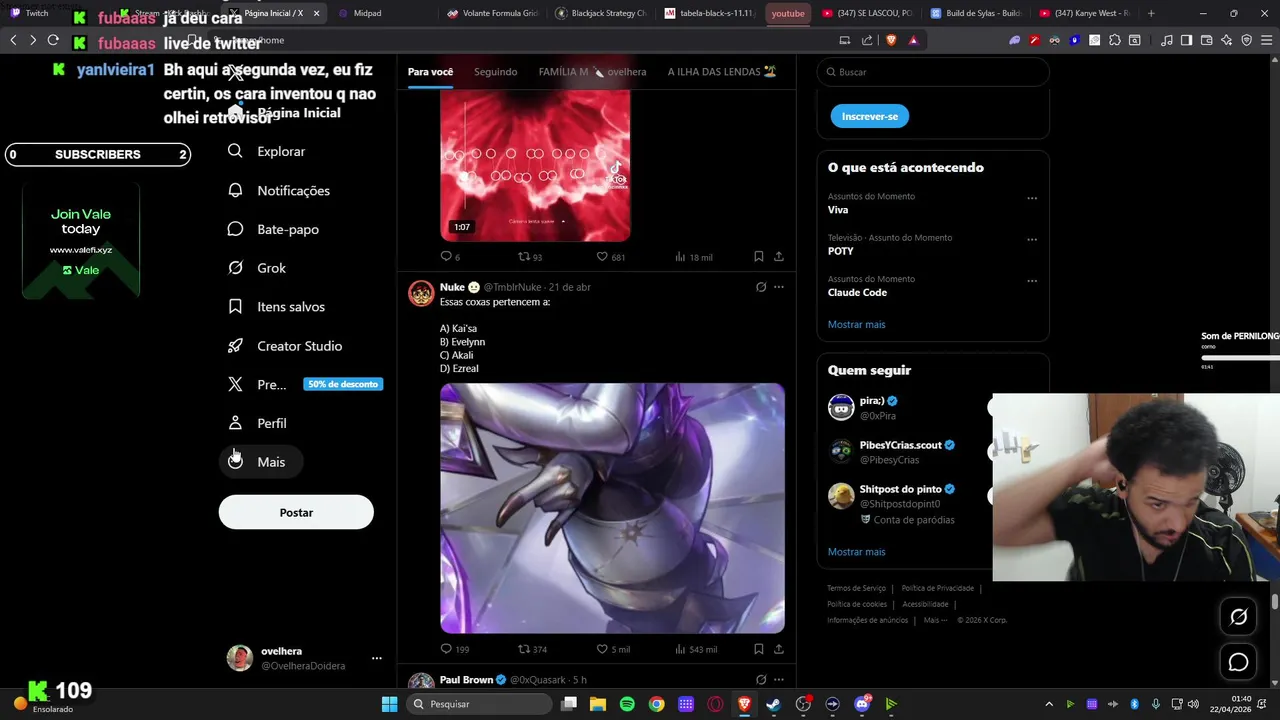View analytics 543 mil on Nuke's post
Viewport: 1280px width, 720px height.
[x=696, y=649]
